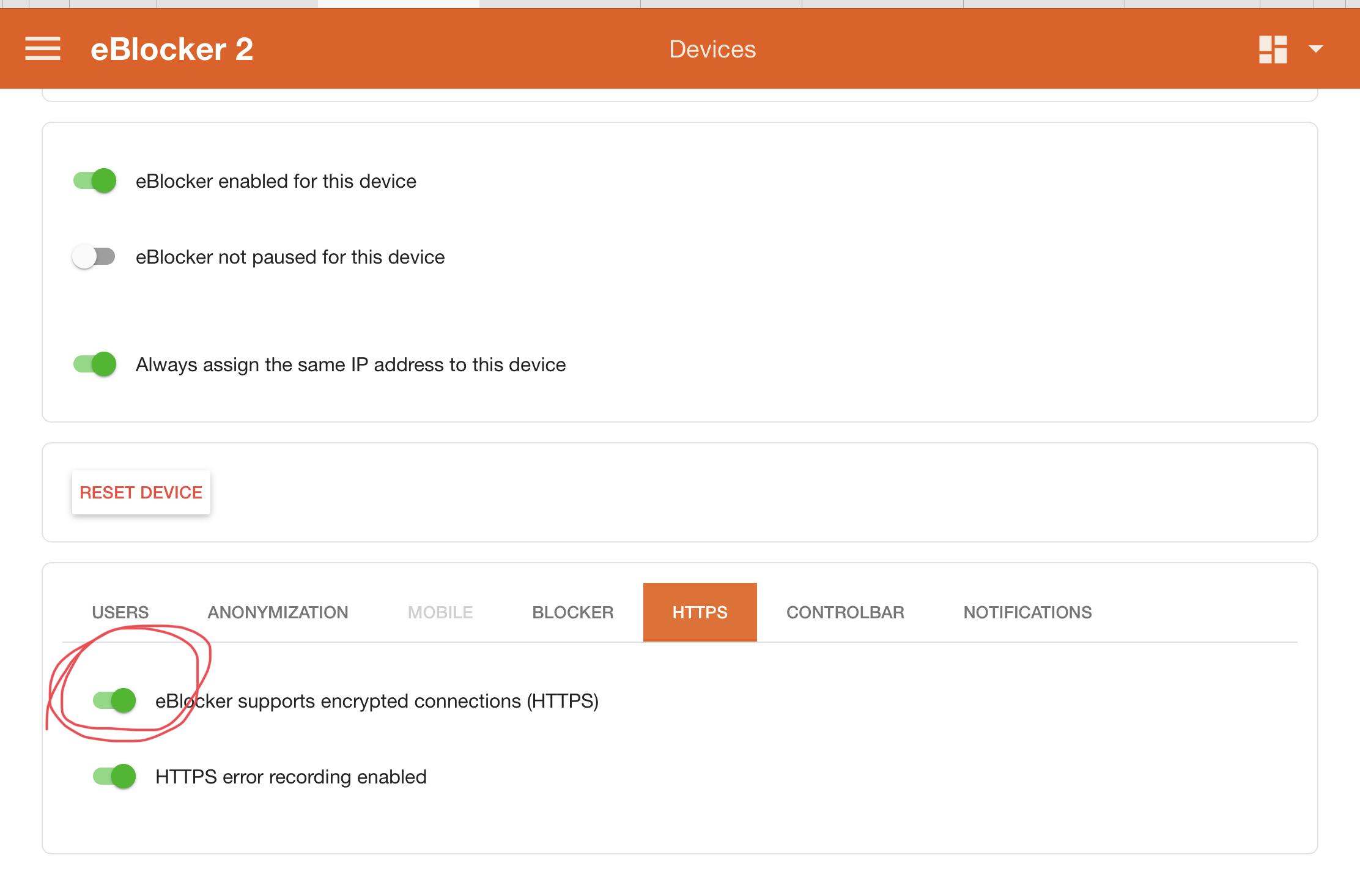1360x896 pixels.
Task: Select the MOBILE tab
Action: (440, 612)
